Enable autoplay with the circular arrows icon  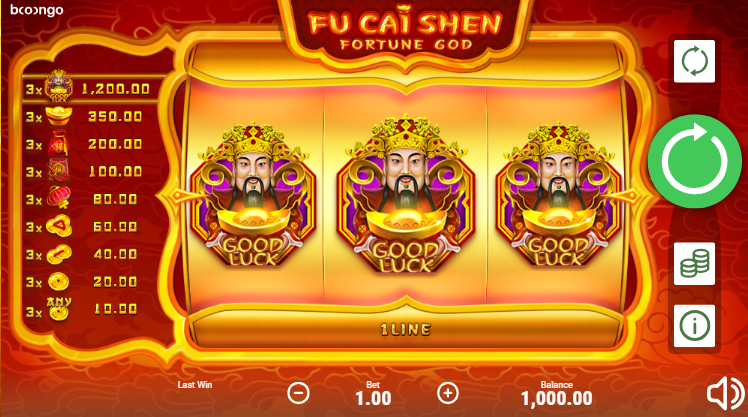click(x=694, y=61)
